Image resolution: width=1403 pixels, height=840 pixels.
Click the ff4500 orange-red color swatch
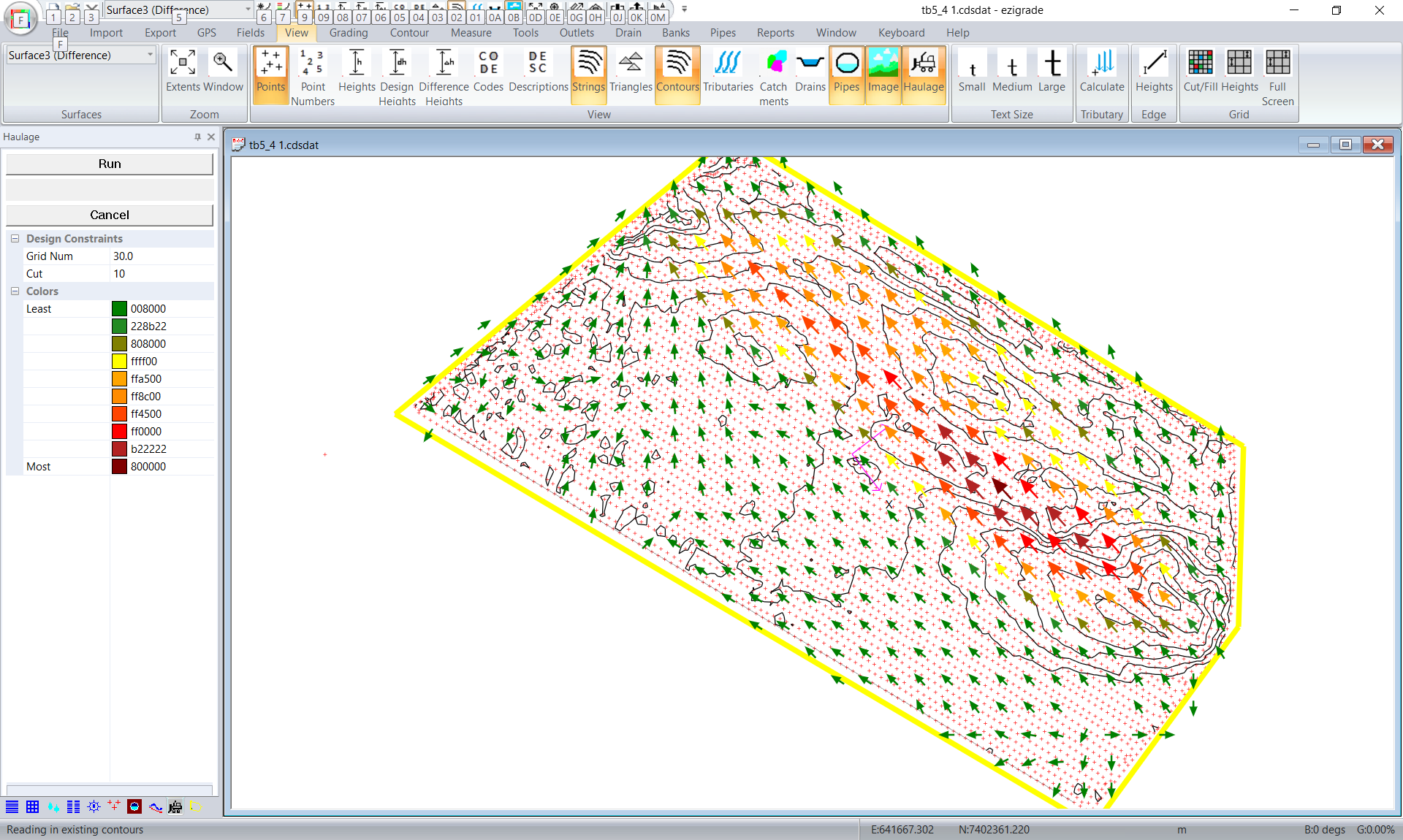click(120, 414)
